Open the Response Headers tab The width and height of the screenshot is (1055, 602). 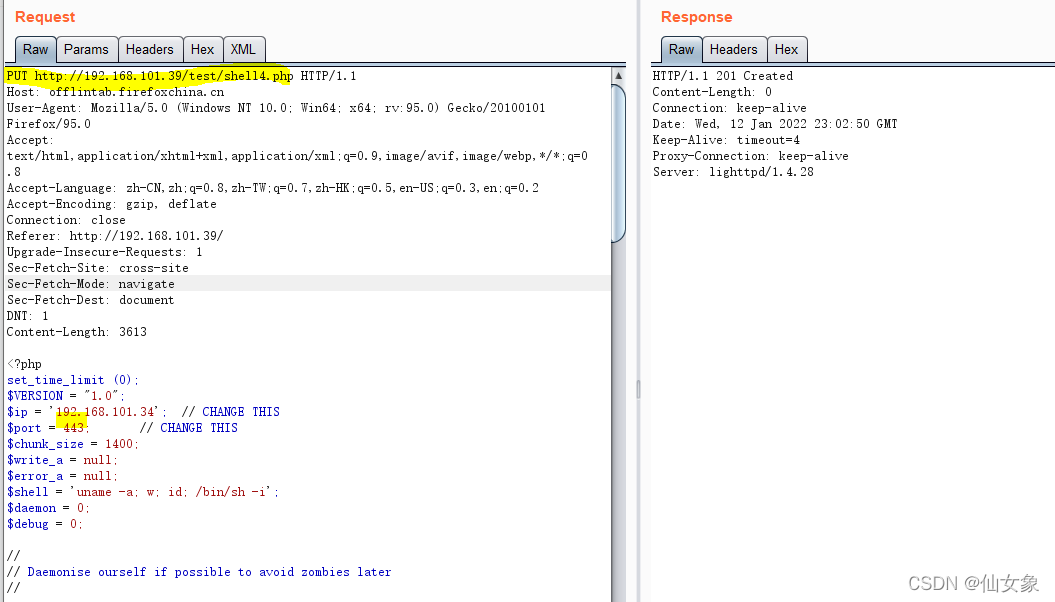(x=733, y=50)
